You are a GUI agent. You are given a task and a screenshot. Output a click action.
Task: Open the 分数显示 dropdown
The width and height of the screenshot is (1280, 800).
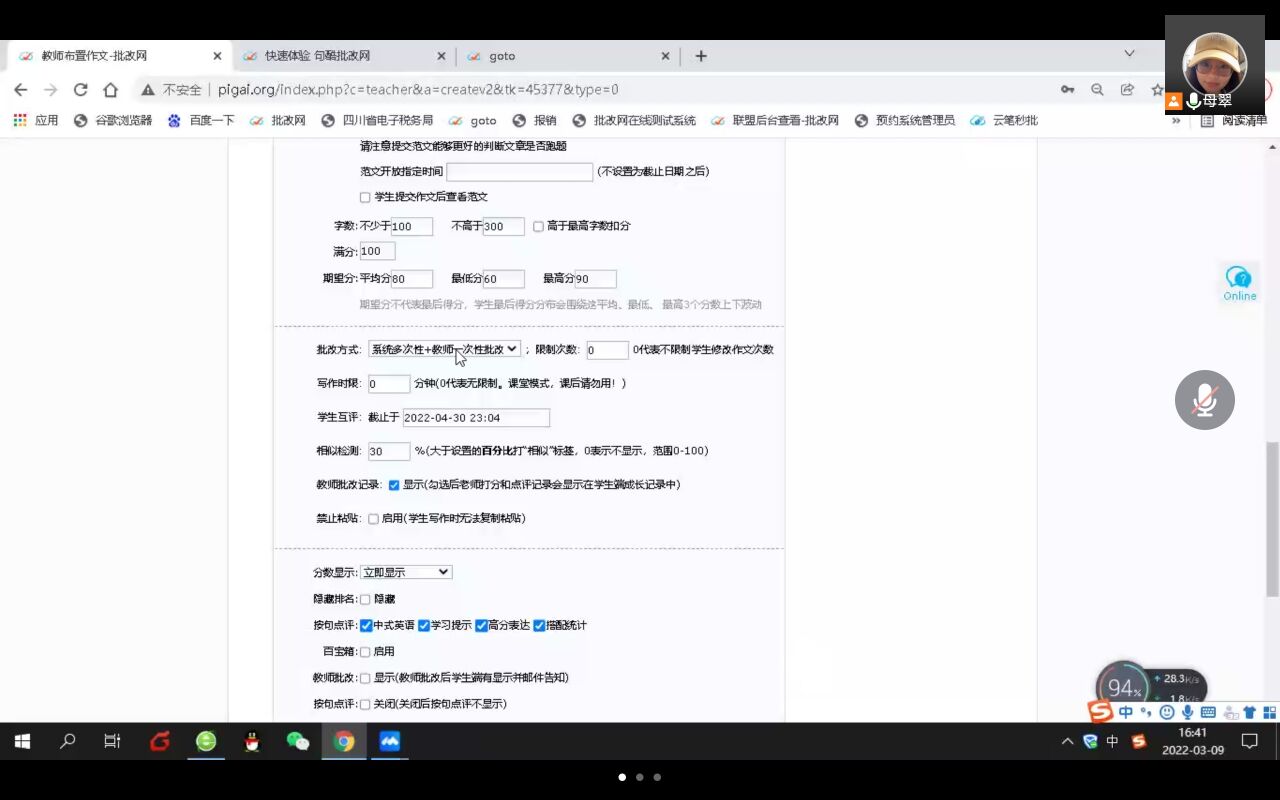pyautogui.click(x=406, y=572)
